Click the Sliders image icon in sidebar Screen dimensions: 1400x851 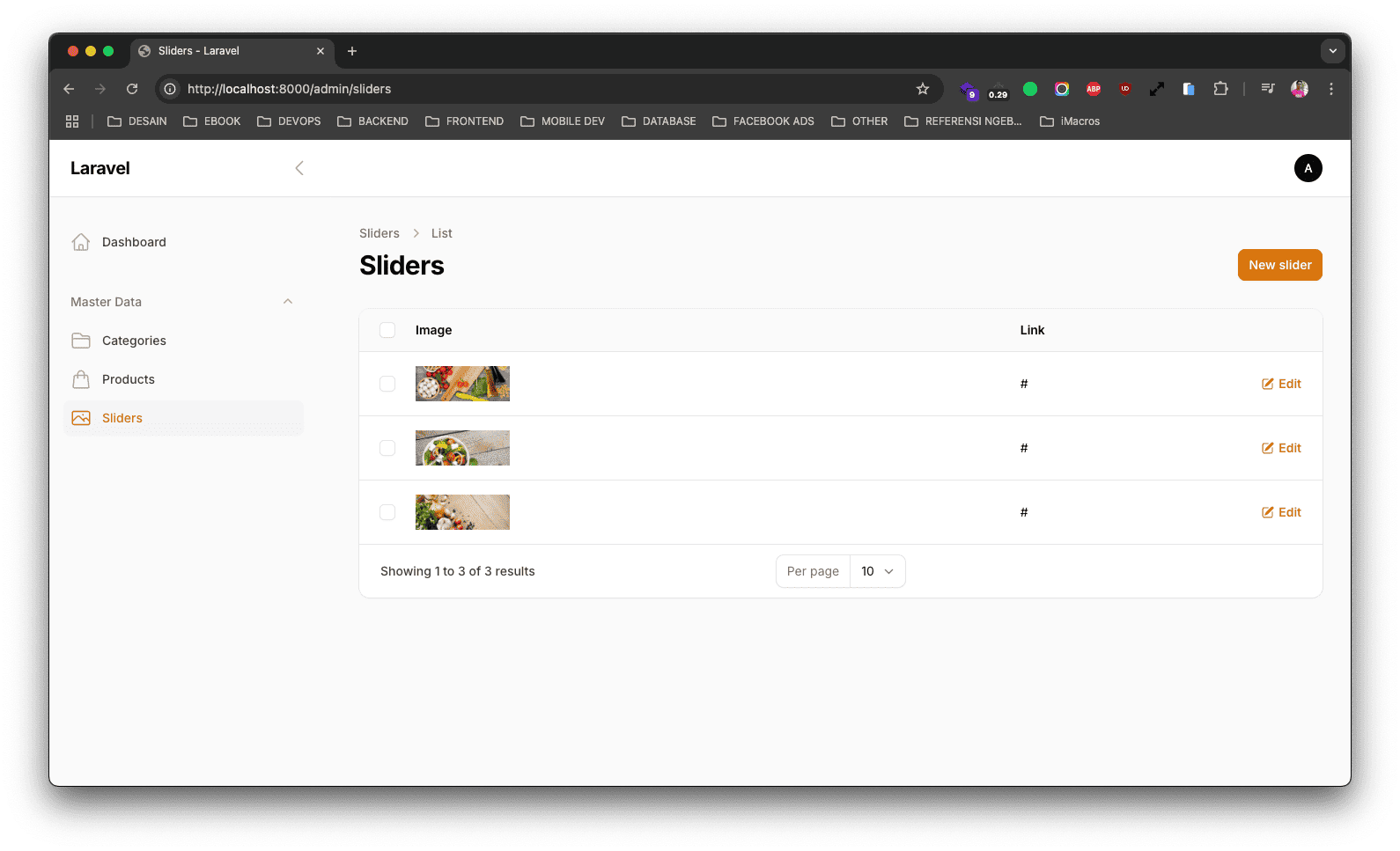81,418
